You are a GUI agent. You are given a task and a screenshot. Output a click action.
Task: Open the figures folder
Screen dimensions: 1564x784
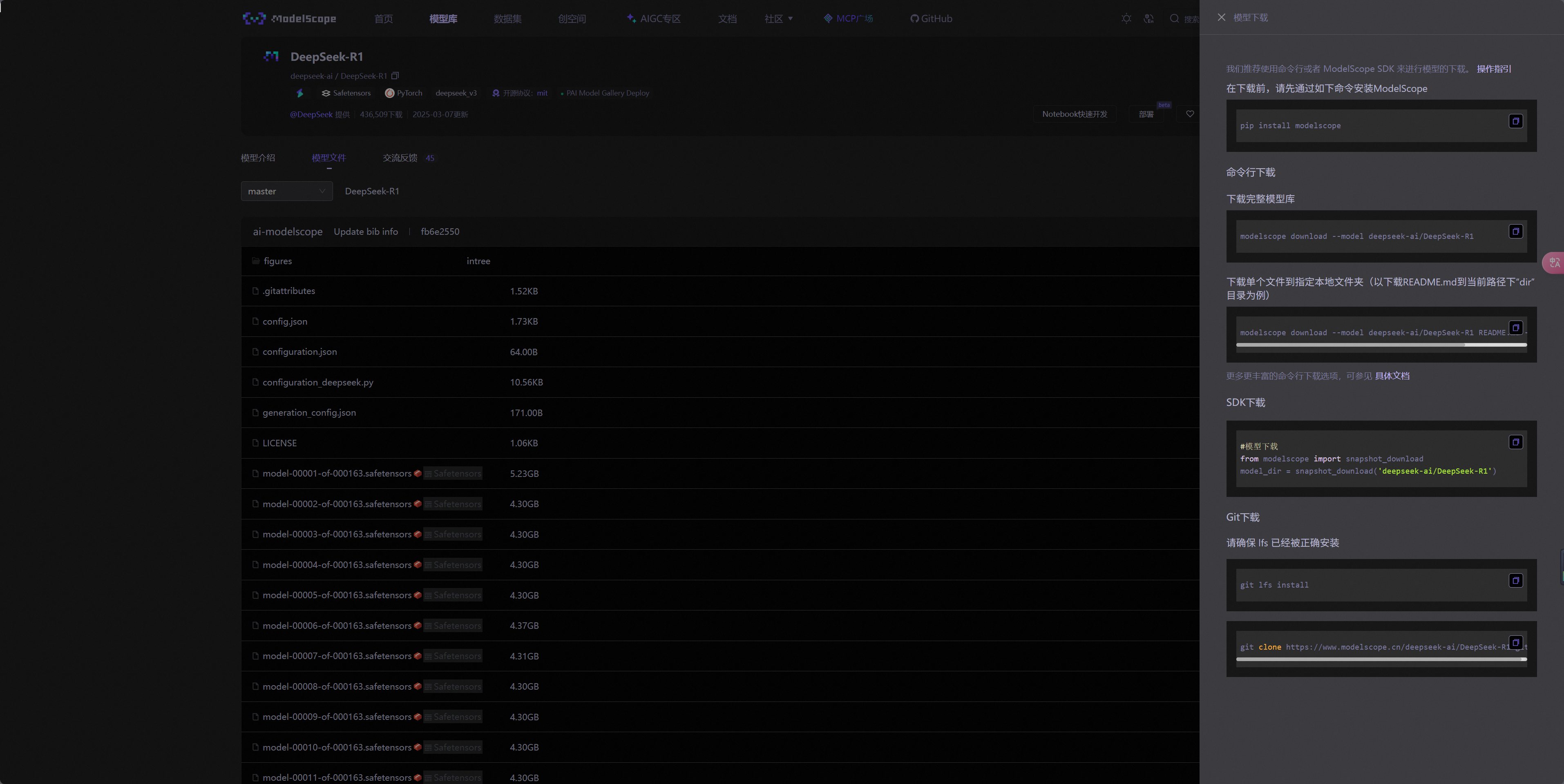(277, 261)
